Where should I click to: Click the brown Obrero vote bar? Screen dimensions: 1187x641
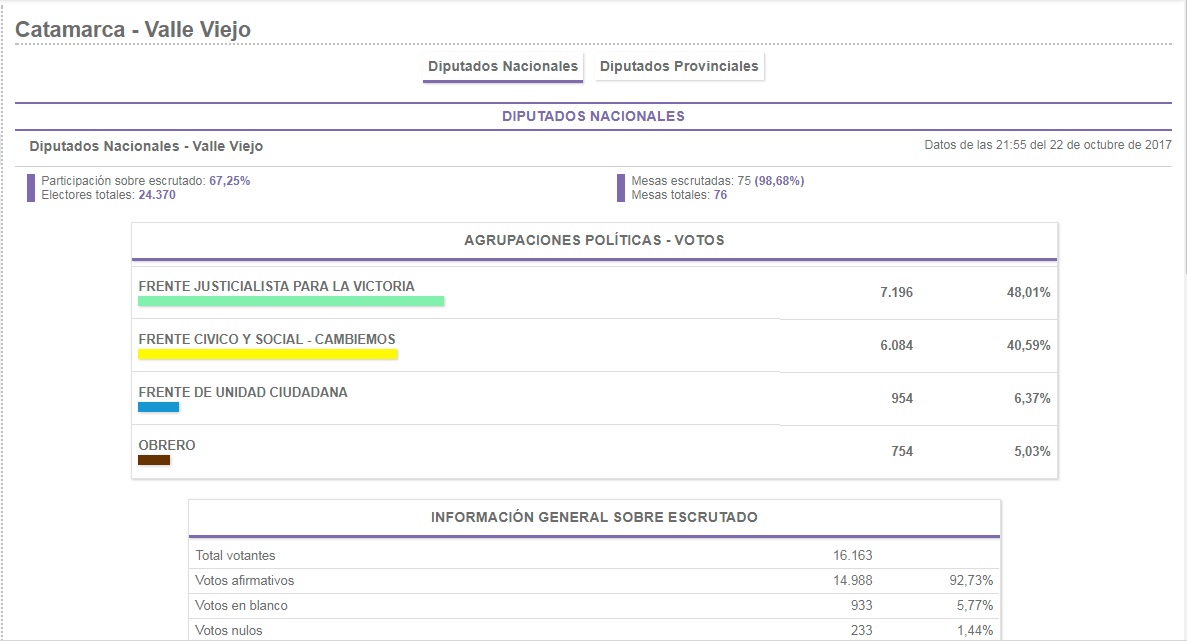tap(154, 460)
